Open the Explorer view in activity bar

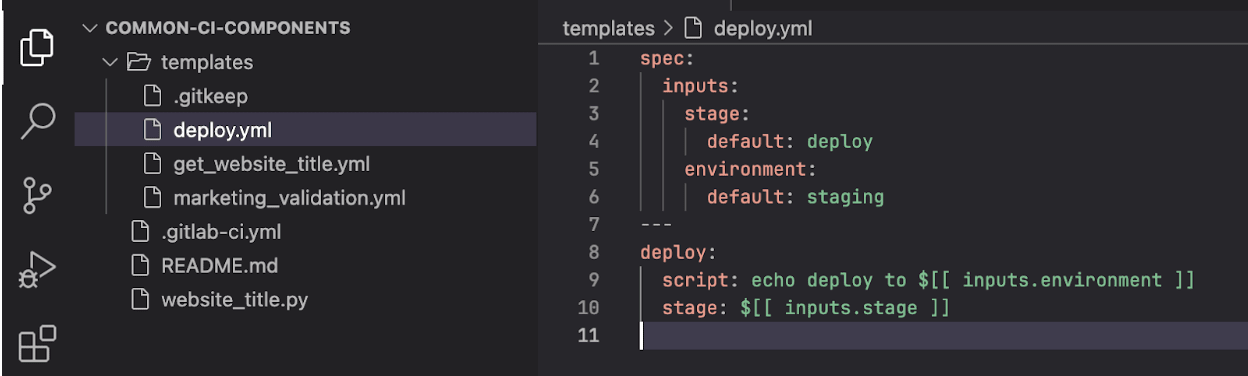[37, 48]
